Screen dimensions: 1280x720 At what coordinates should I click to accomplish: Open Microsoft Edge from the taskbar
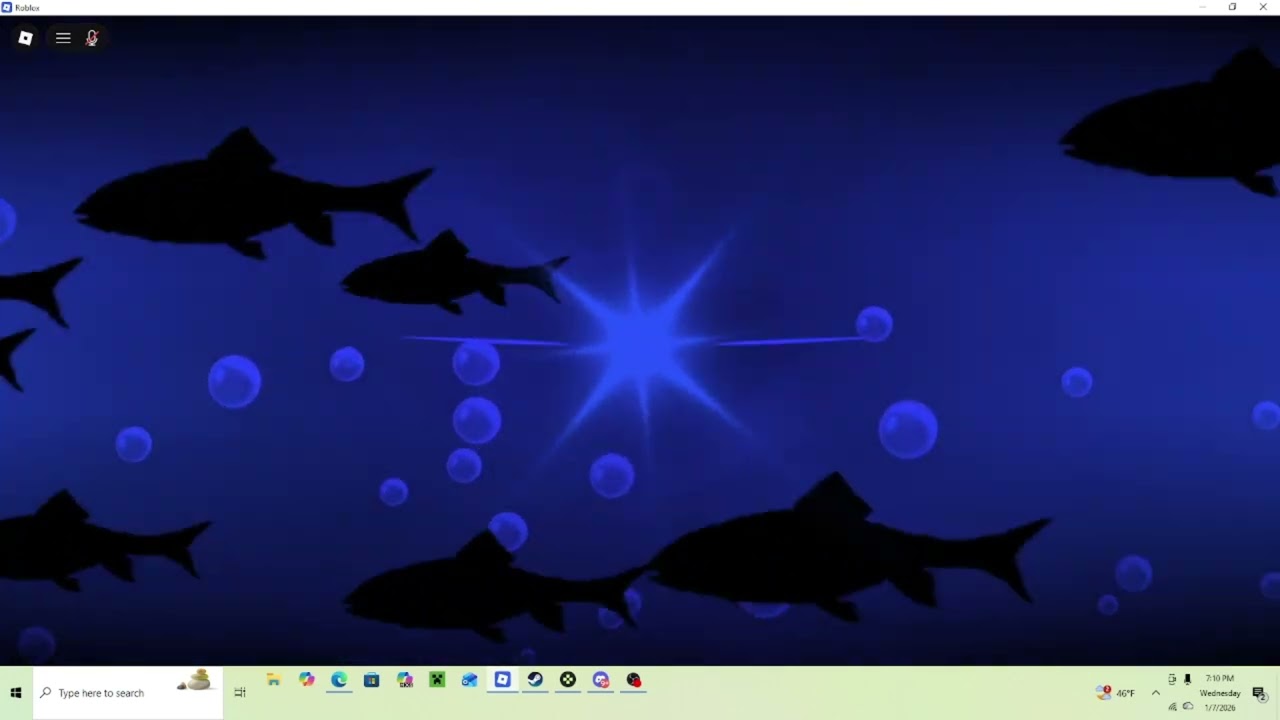[339, 680]
